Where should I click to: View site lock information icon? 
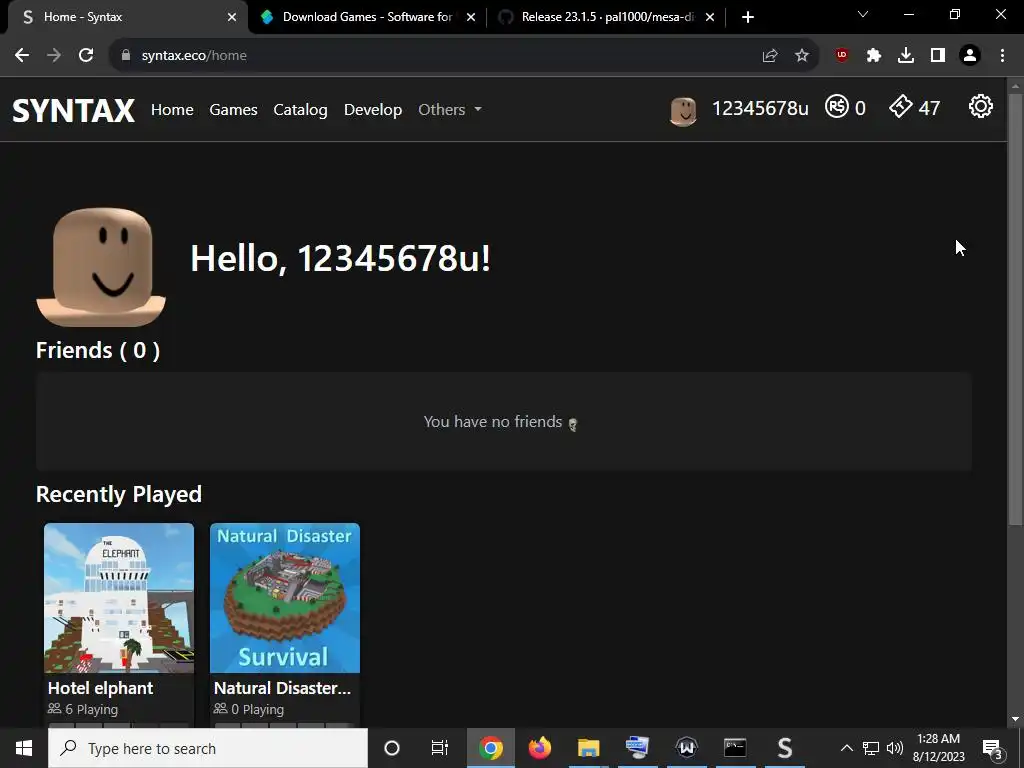[126, 56]
